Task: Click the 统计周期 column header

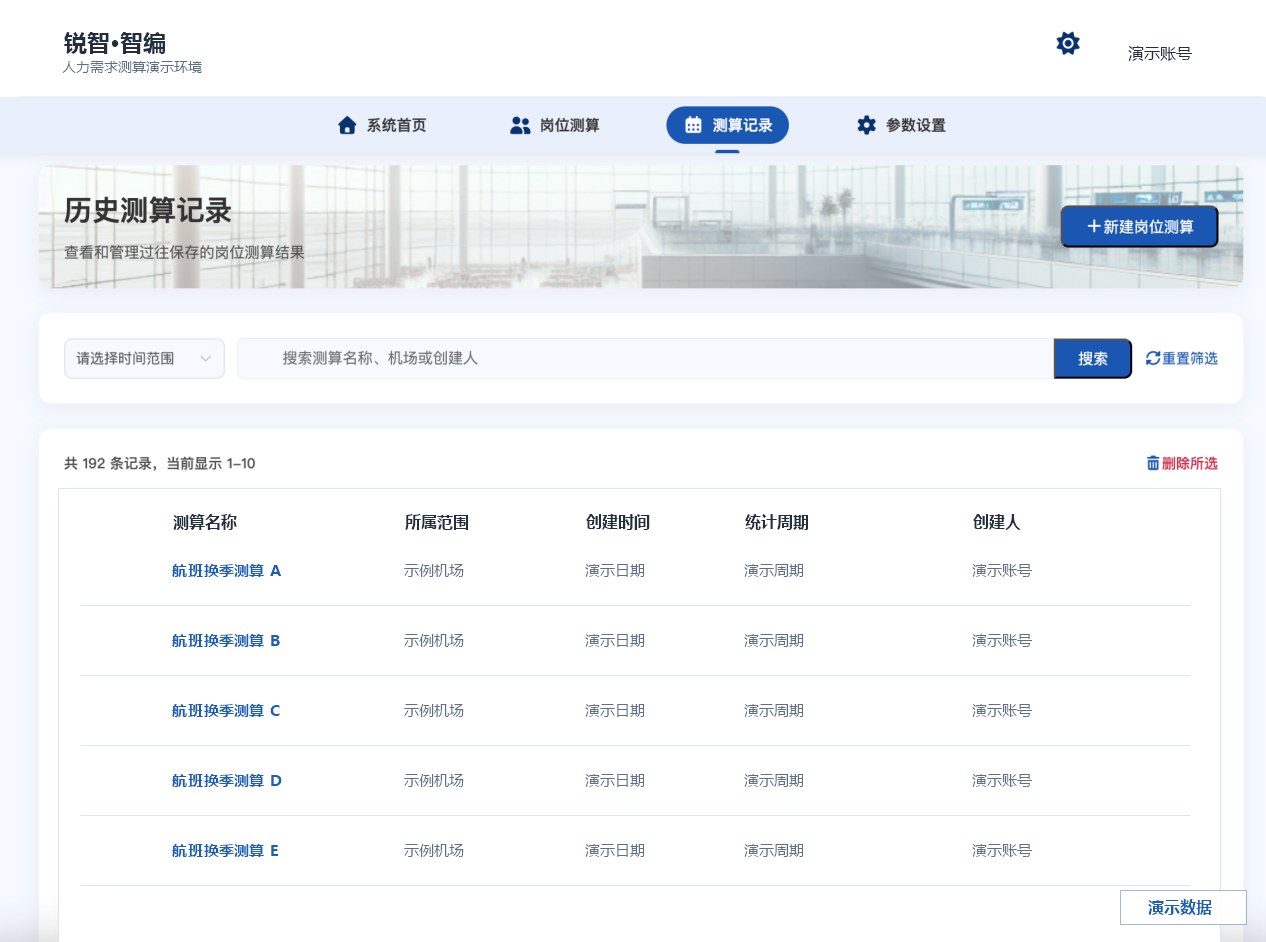Action: pos(777,522)
